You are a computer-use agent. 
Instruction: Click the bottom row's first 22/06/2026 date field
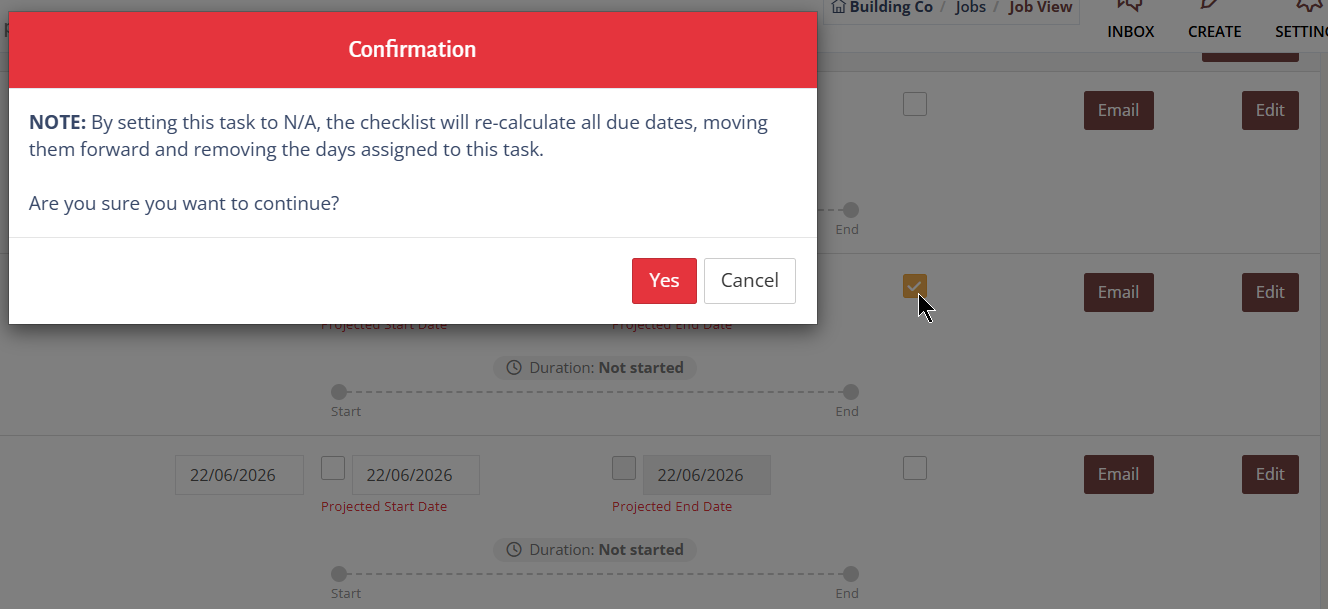click(240, 475)
